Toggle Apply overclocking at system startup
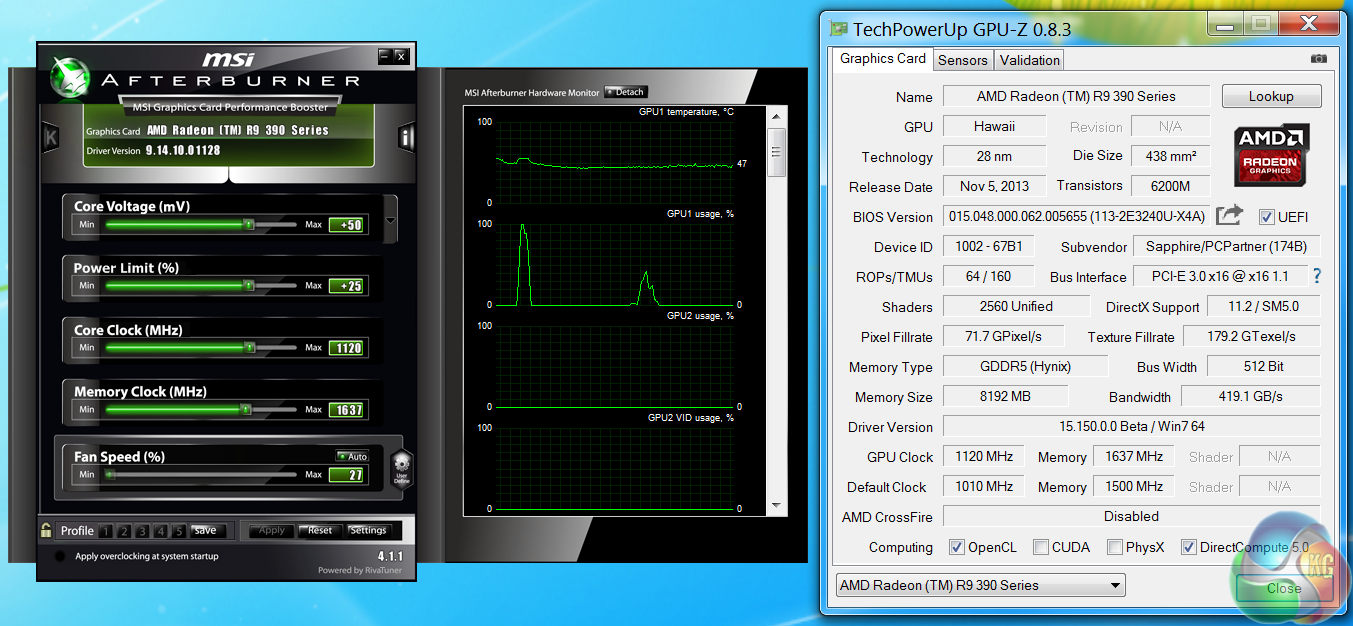1353x626 pixels. point(60,556)
